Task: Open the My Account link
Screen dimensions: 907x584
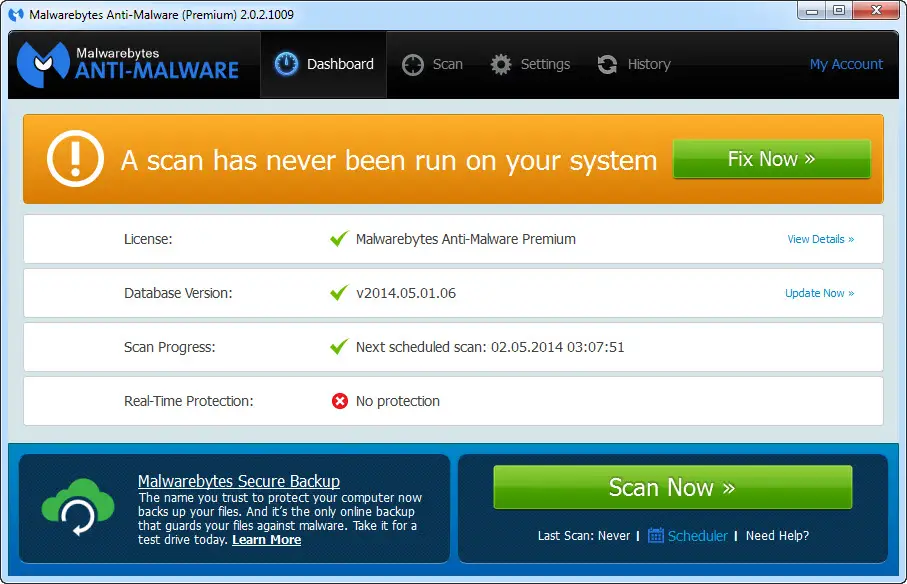Action: point(846,64)
